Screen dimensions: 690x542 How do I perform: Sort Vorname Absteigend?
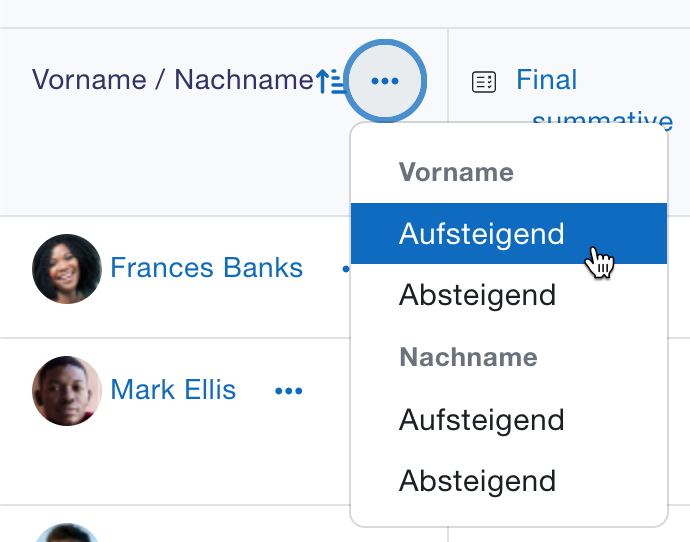tap(509, 295)
